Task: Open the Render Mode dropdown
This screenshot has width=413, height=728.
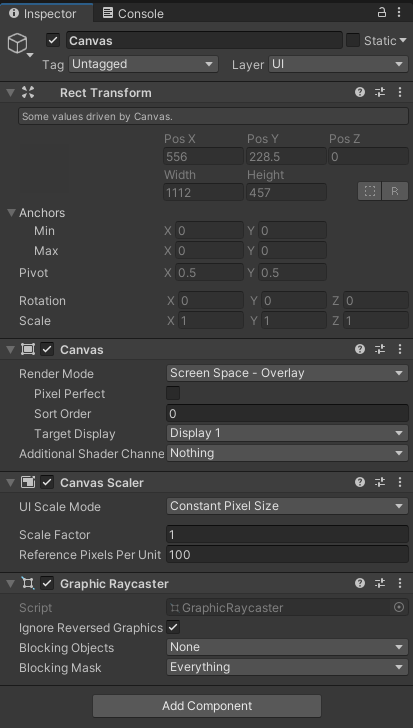Action: coord(287,373)
